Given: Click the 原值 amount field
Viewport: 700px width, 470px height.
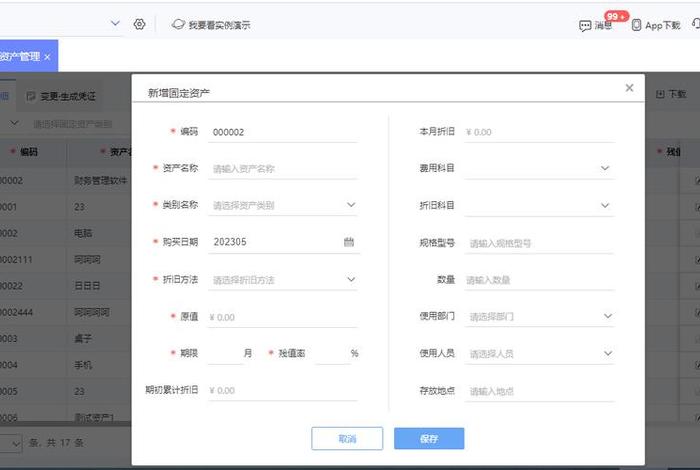Looking at the screenshot, I should (x=283, y=317).
